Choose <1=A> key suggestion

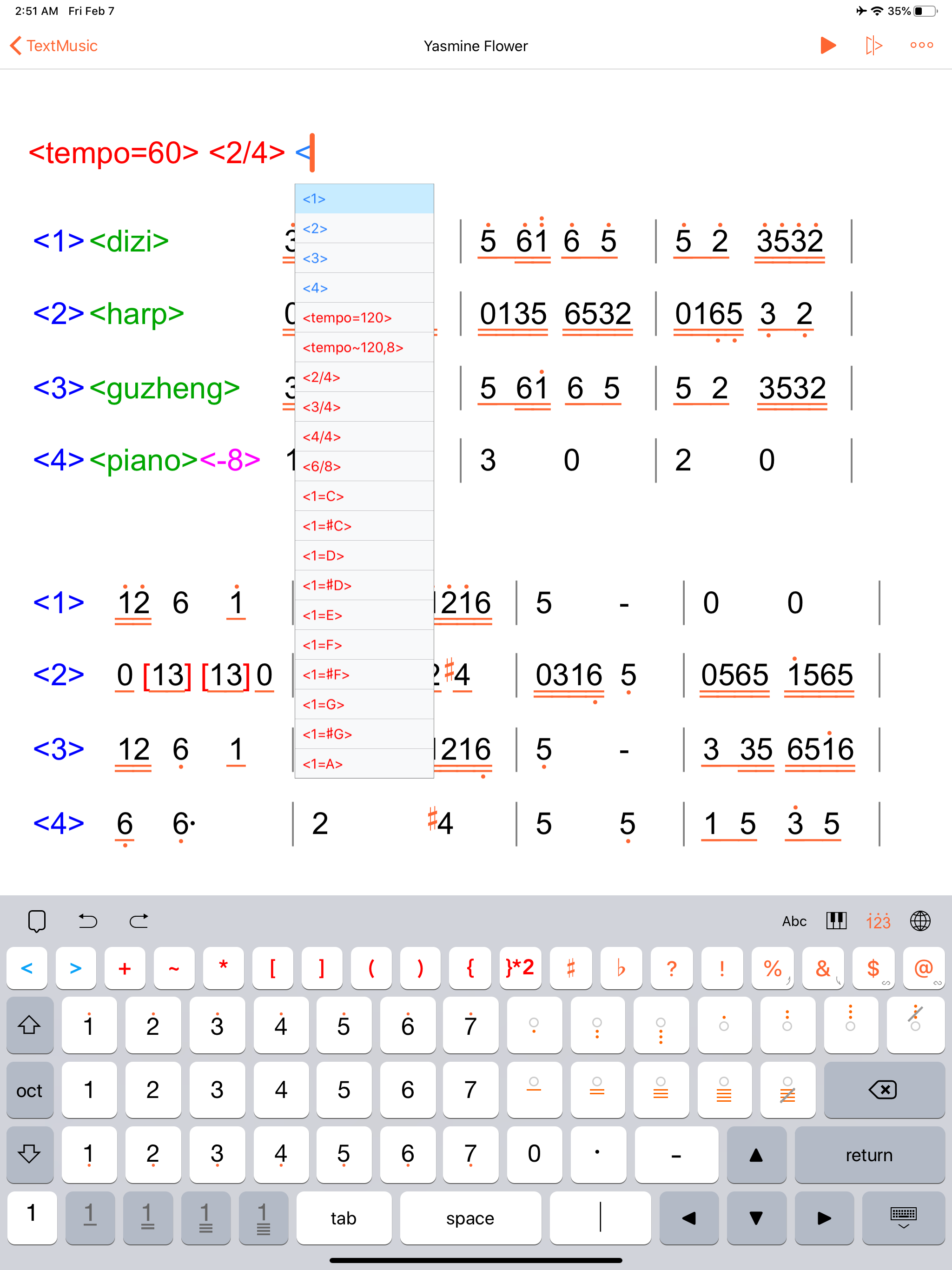point(364,764)
